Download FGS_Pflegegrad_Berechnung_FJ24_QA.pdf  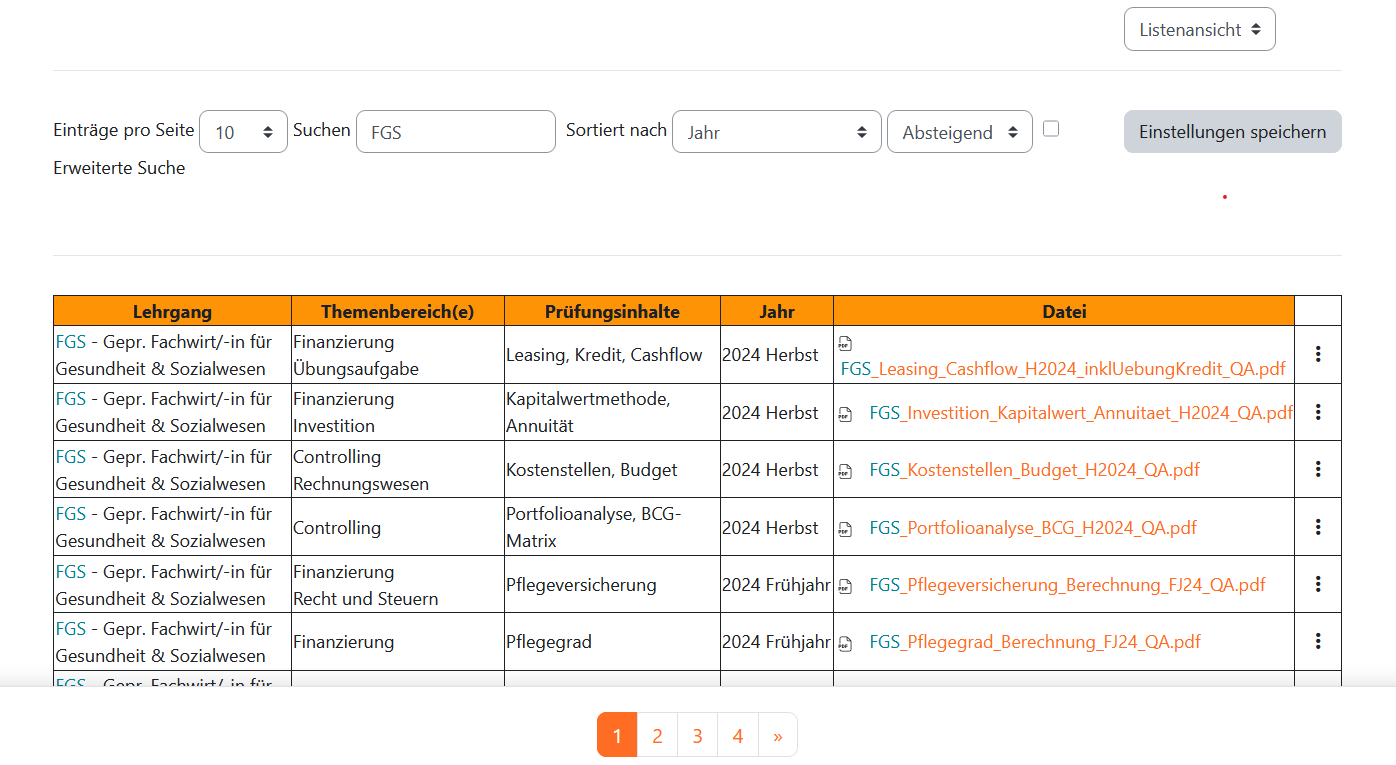point(1035,642)
